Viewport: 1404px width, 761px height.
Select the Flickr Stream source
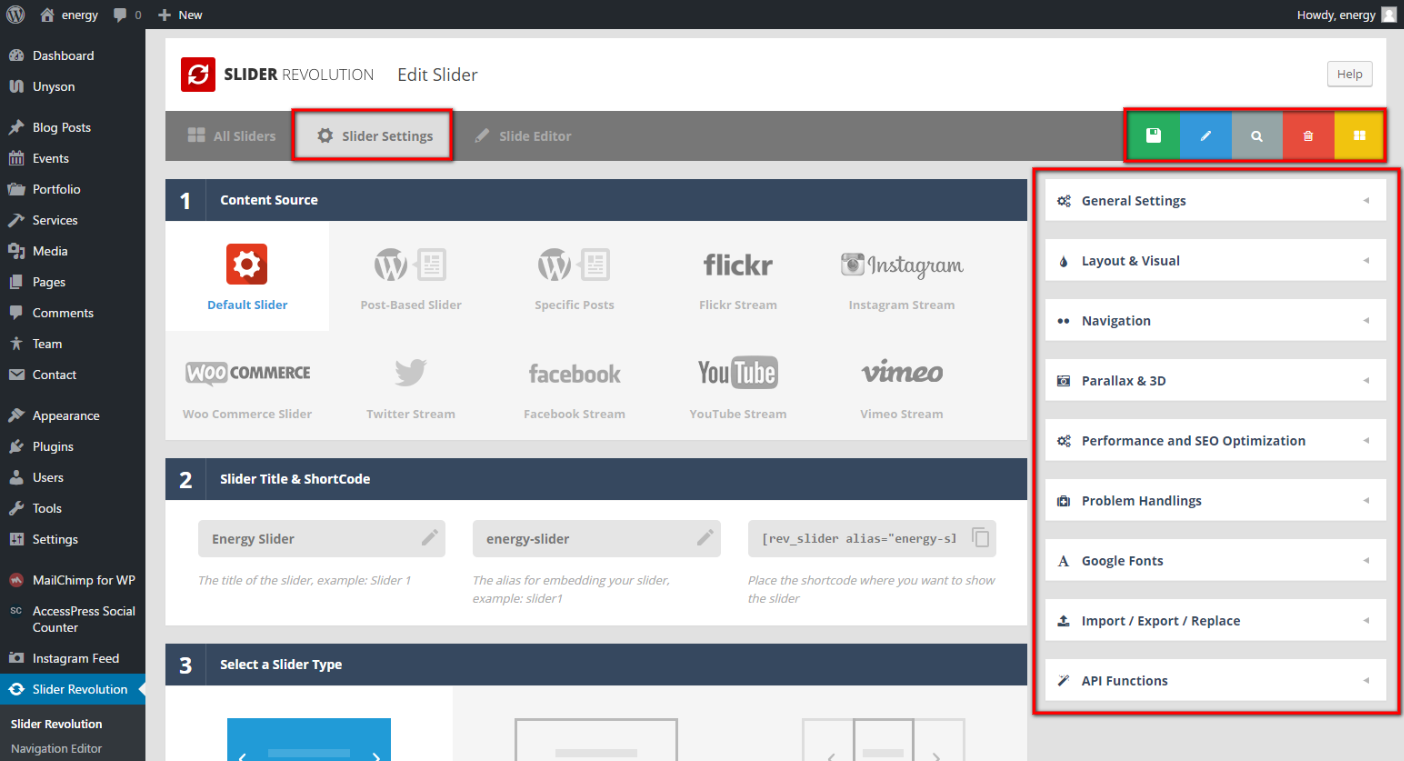point(738,278)
